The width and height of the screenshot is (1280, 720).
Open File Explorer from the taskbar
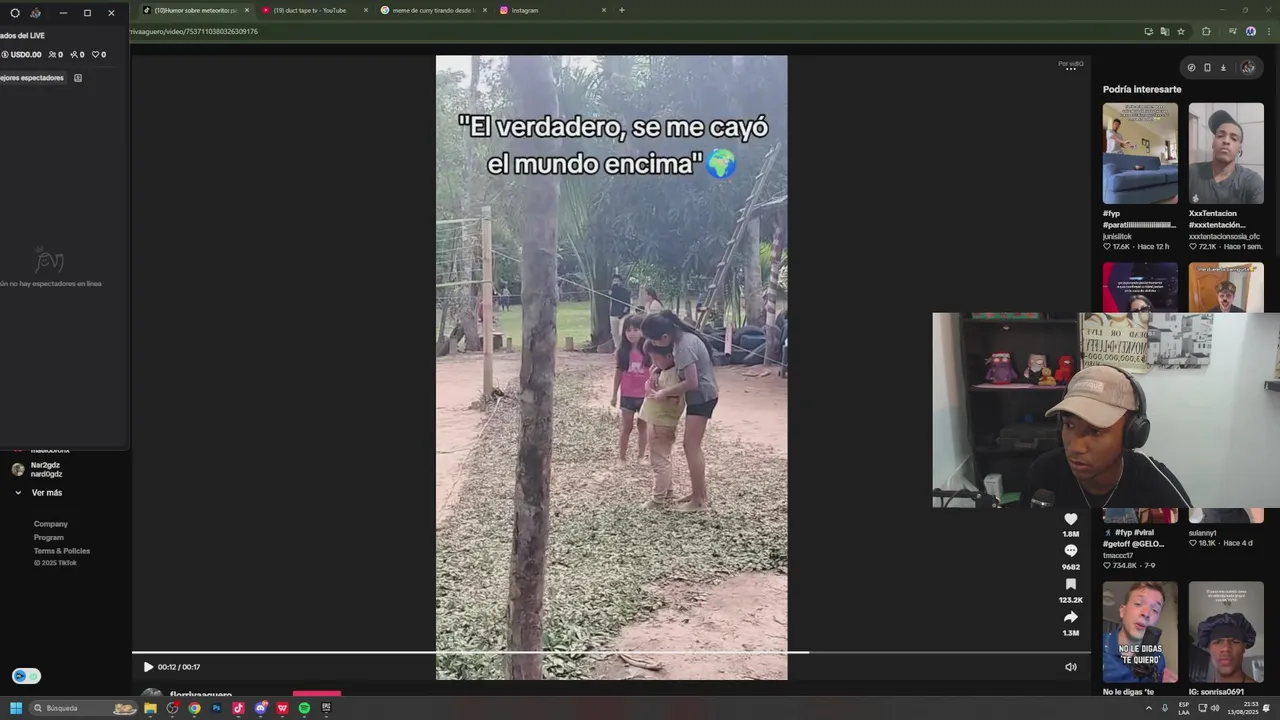(150, 708)
